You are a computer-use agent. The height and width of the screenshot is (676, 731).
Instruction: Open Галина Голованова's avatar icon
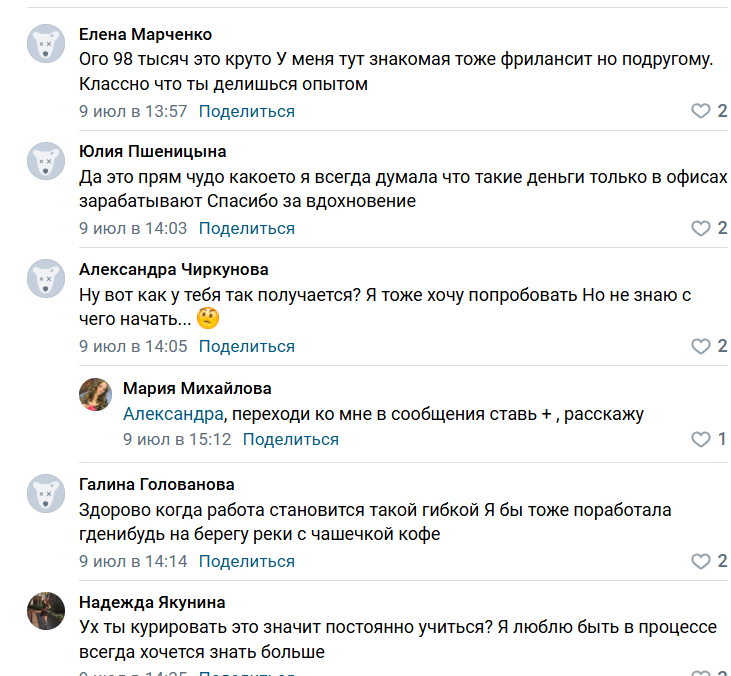pyautogui.click(x=46, y=494)
